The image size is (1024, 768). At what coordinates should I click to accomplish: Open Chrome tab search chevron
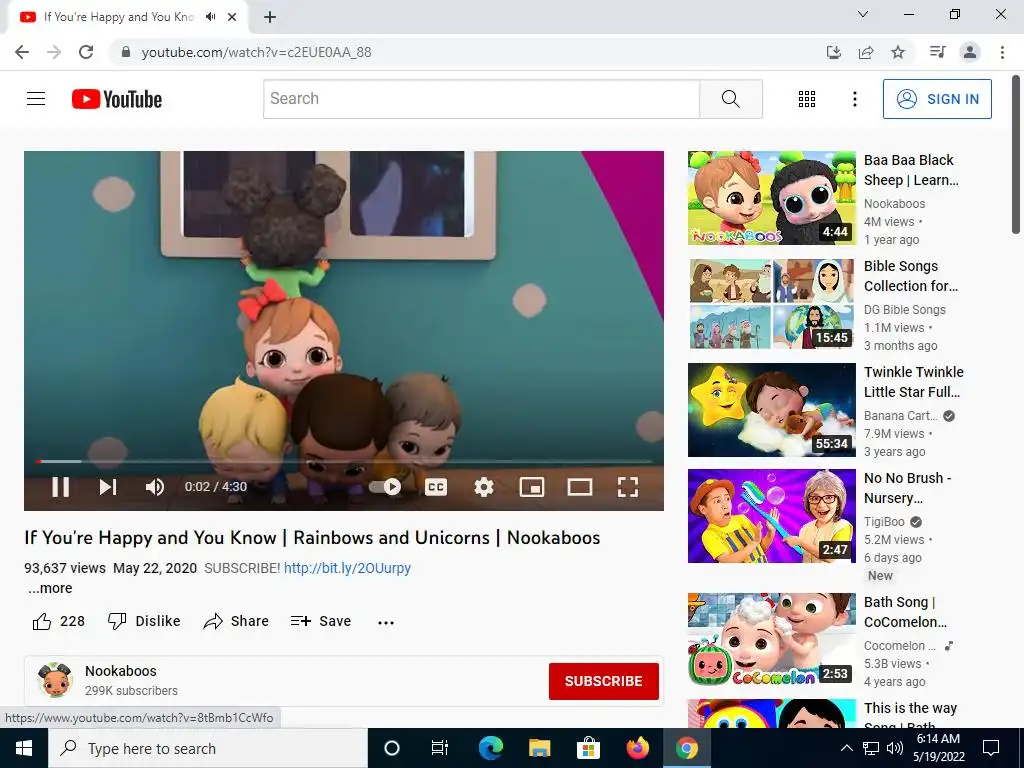pyautogui.click(x=863, y=14)
